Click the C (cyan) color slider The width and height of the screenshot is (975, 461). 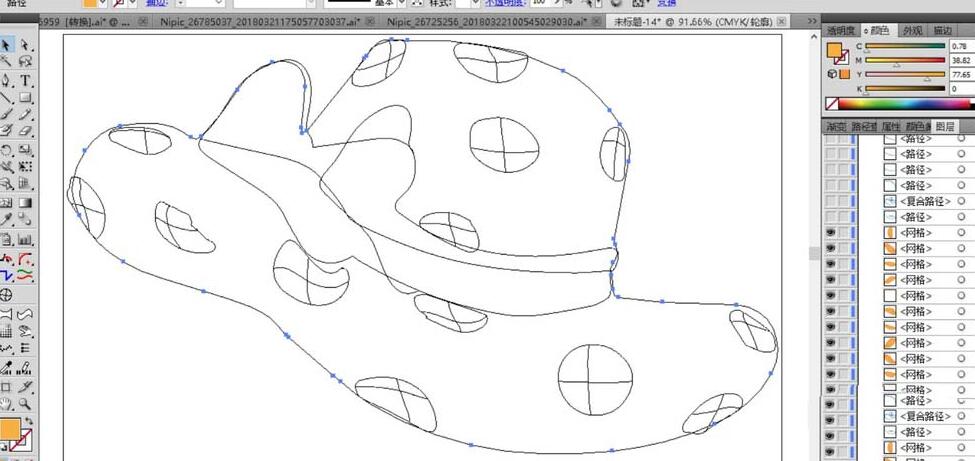coord(905,47)
